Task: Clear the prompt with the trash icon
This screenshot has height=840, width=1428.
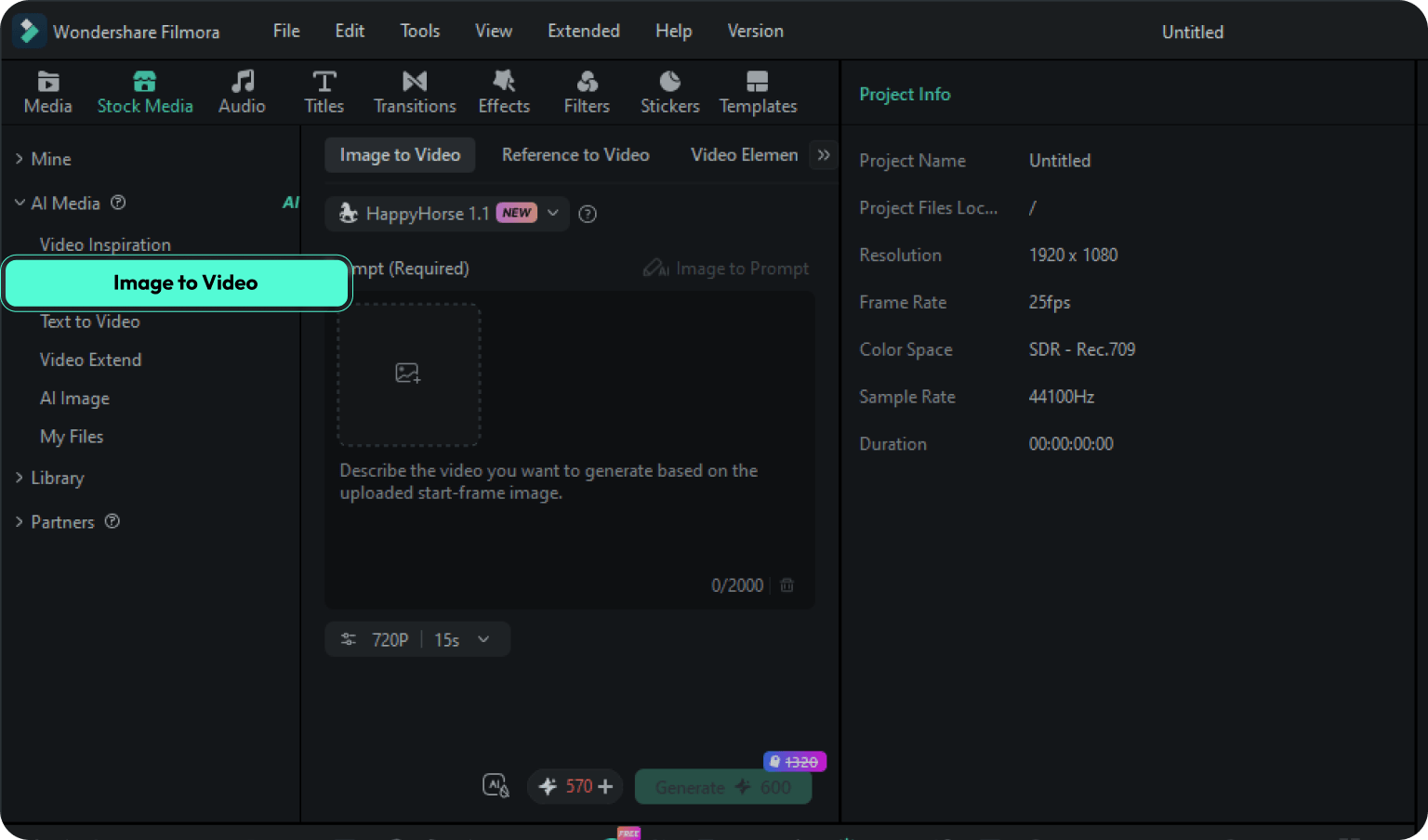Action: (x=787, y=585)
